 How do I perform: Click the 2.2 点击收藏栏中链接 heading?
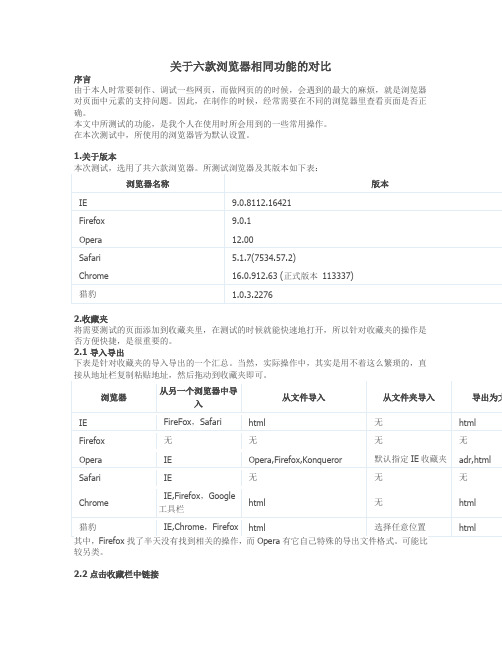[116, 574]
